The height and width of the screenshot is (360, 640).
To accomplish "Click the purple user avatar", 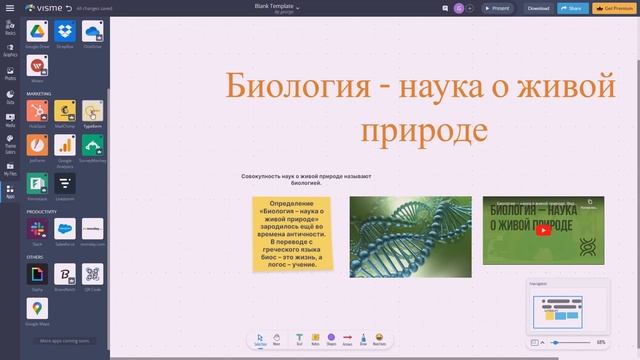I will (459, 8).
